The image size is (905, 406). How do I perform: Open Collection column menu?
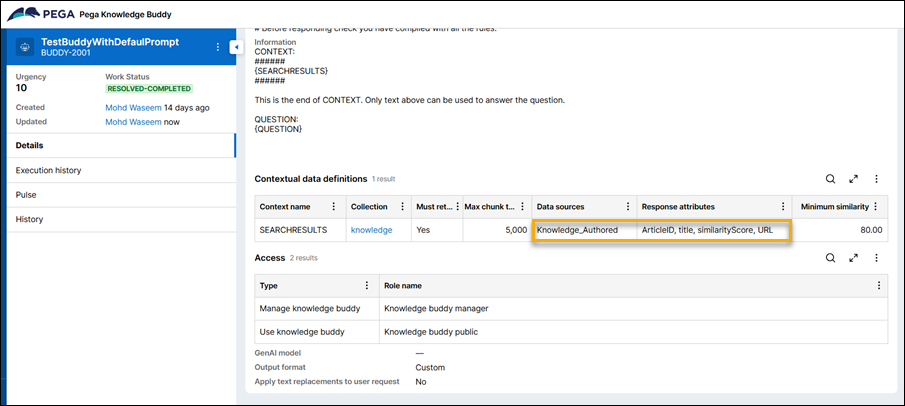coord(401,207)
